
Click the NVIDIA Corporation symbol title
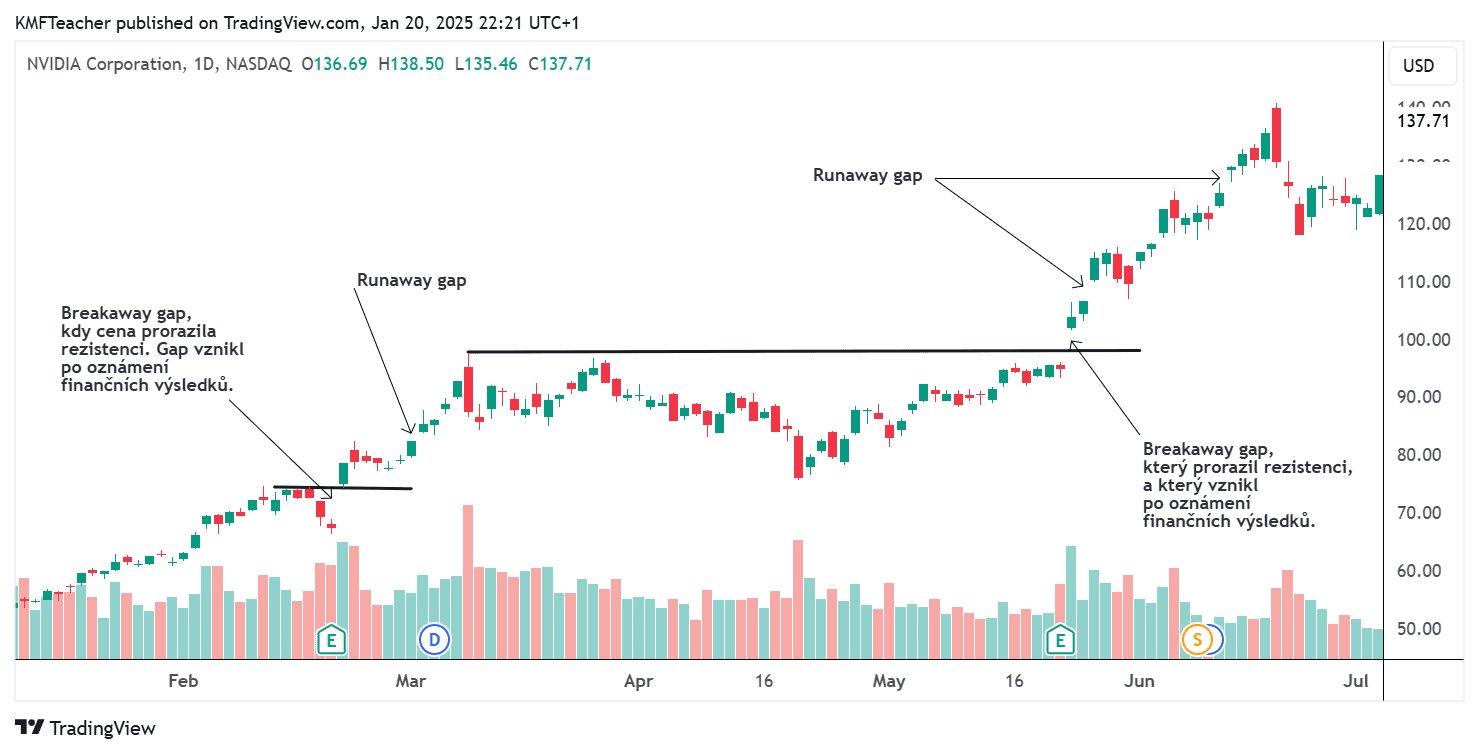105,64
